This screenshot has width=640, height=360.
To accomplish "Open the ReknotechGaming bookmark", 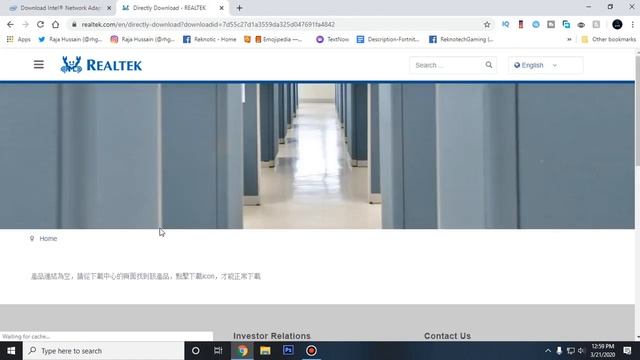I will (x=462, y=39).
